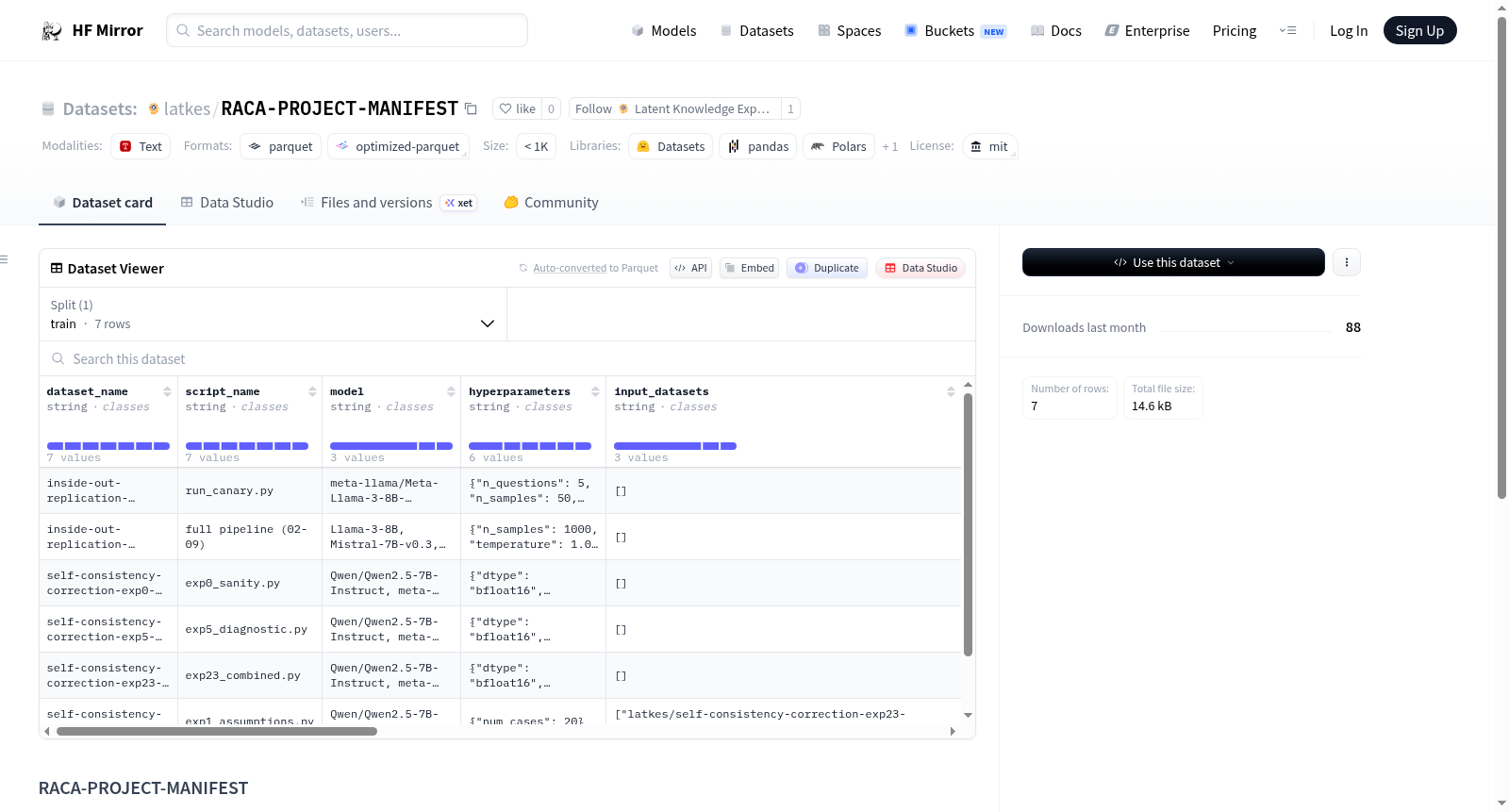The height and width of the screenshot is (812, 1509).
Task: Click the table's scroll-right arrow
Action: [x=953, y=731]
